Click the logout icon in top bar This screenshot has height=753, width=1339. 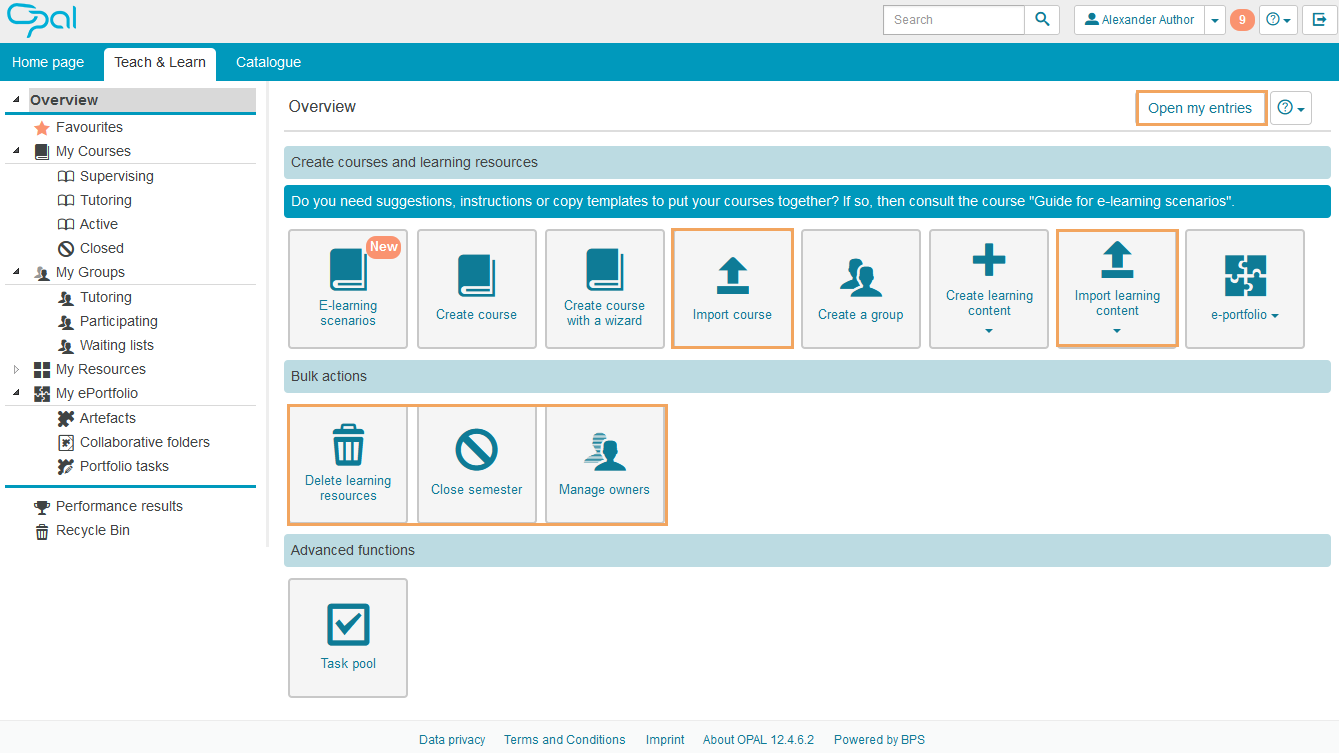[1320, 20]
